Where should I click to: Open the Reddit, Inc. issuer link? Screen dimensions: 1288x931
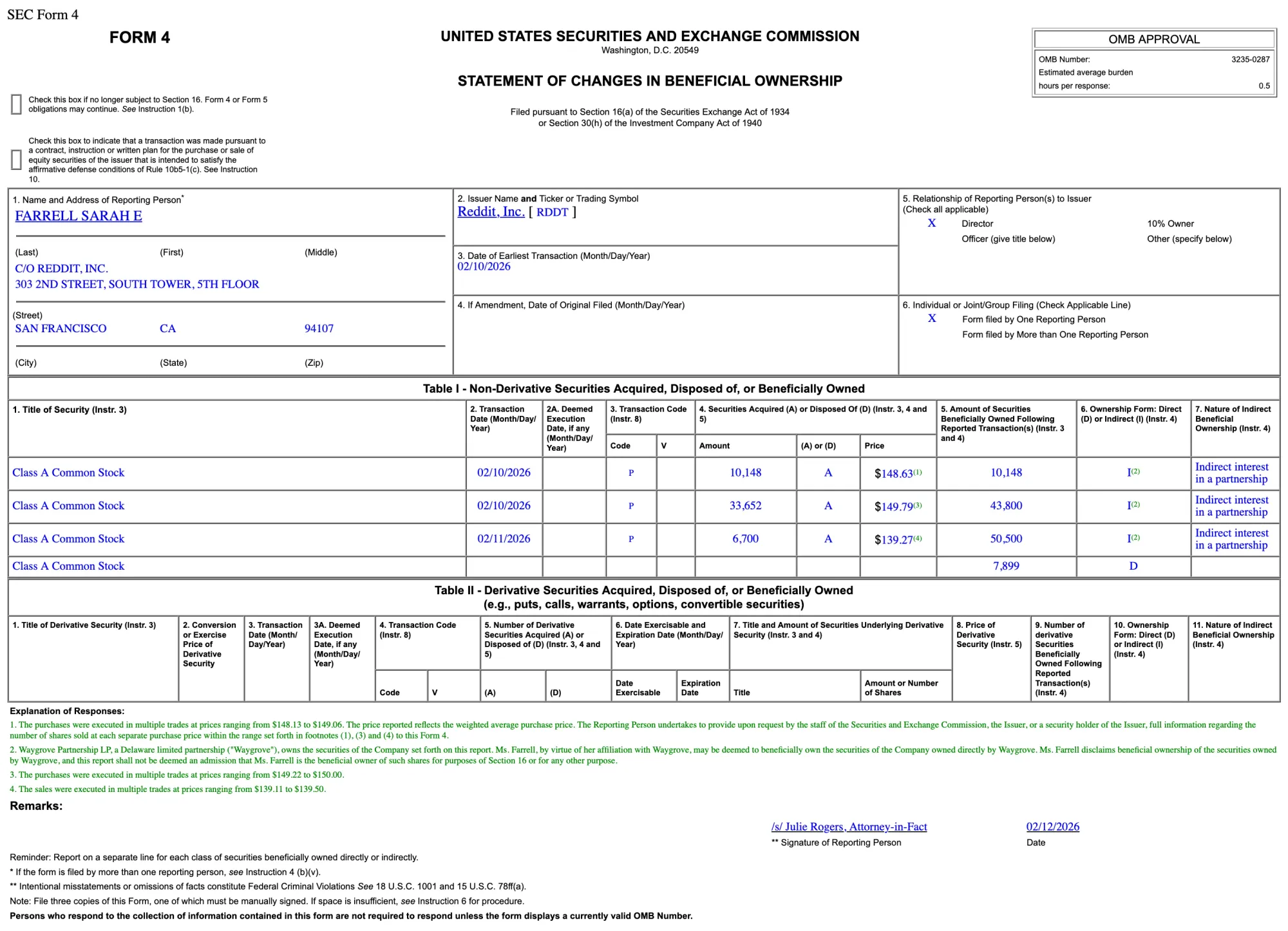click(491, 212)
